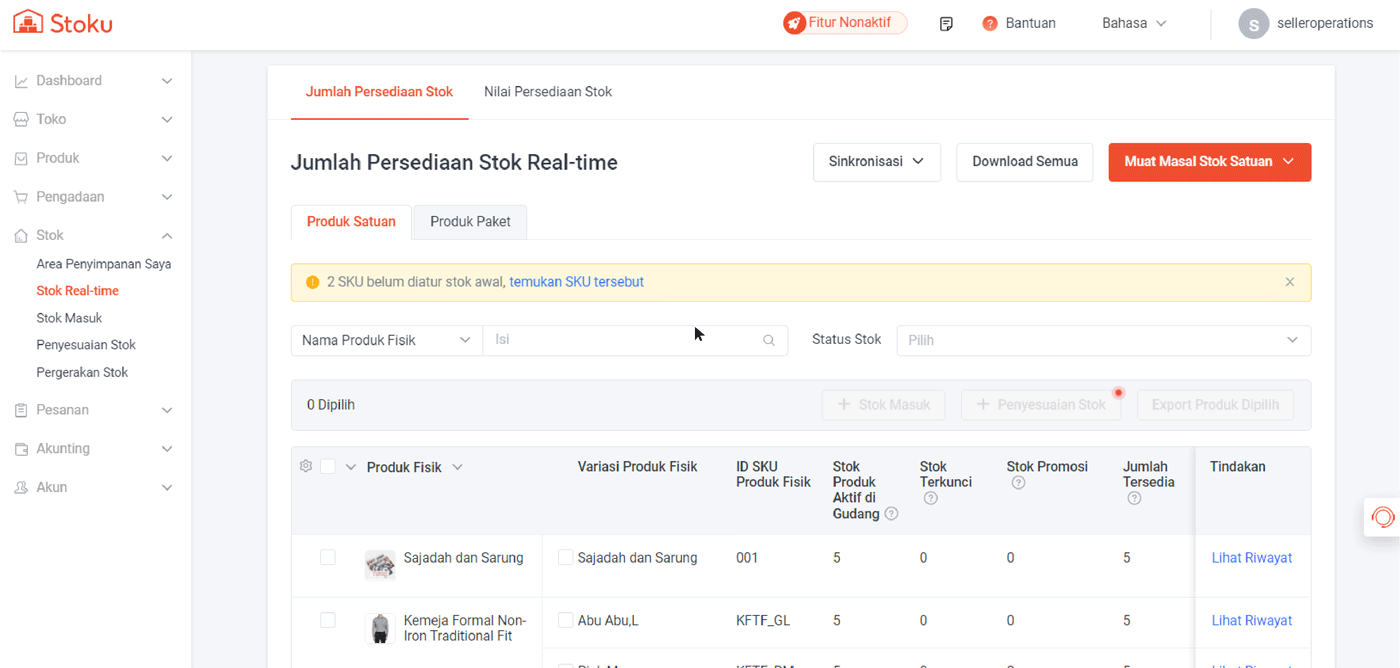Open the Sinkronisasi dropdown
Image resolution: width=1400 pixels, height=668 pixels.
tap(876, 161)
